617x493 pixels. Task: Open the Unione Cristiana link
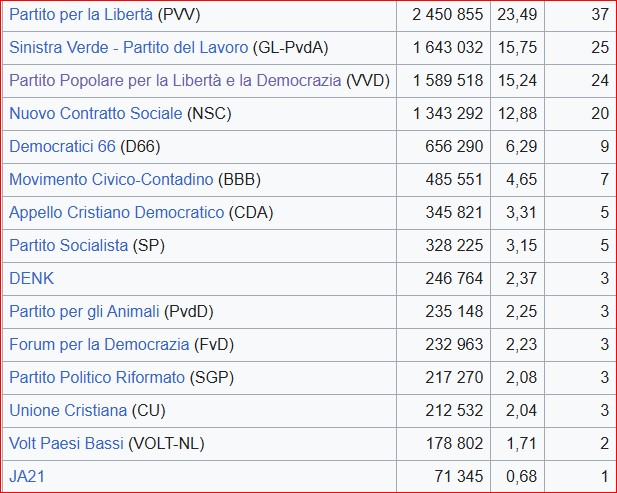(x=68, y=411)
